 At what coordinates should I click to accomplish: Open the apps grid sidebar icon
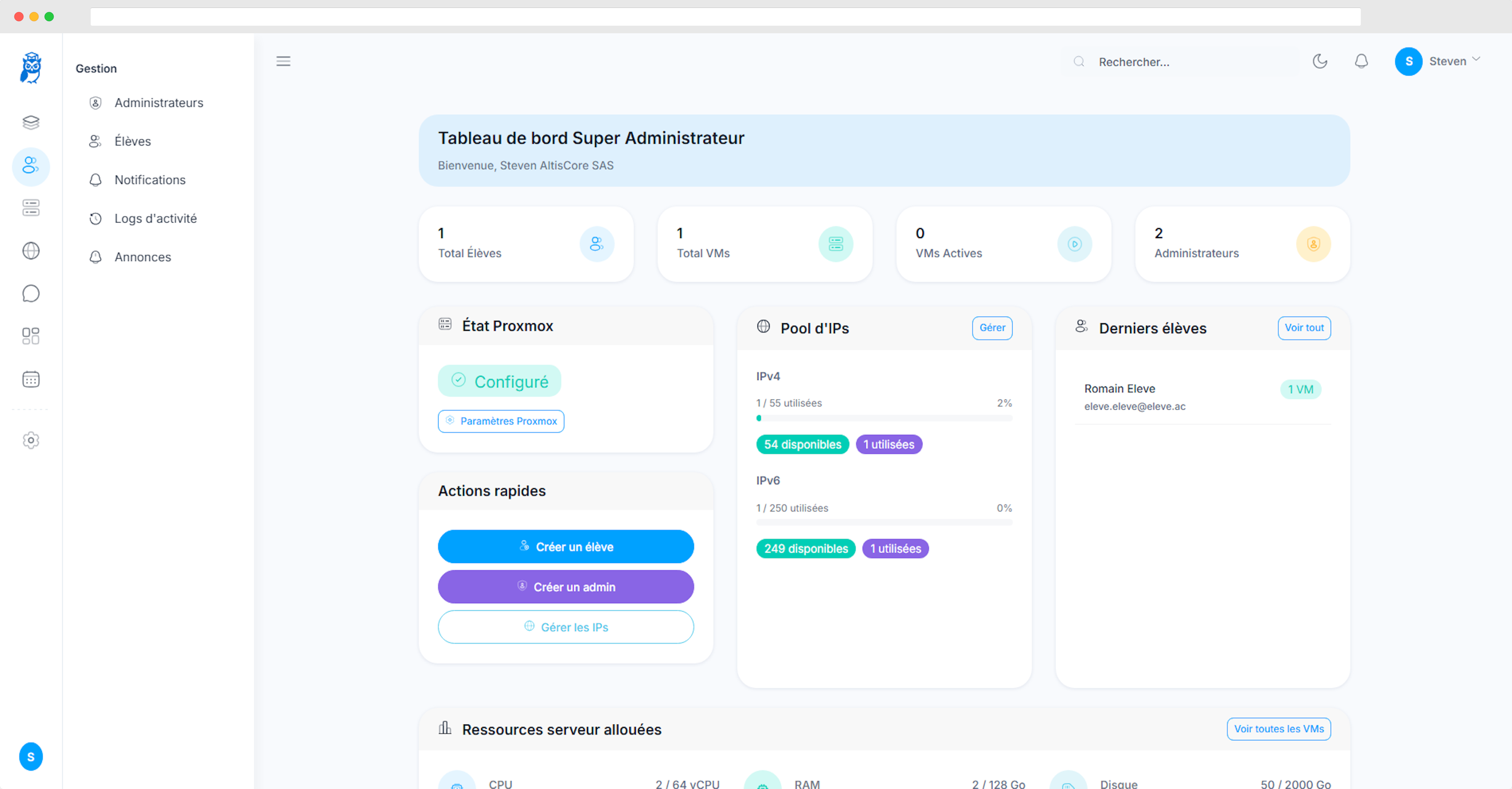31,336
